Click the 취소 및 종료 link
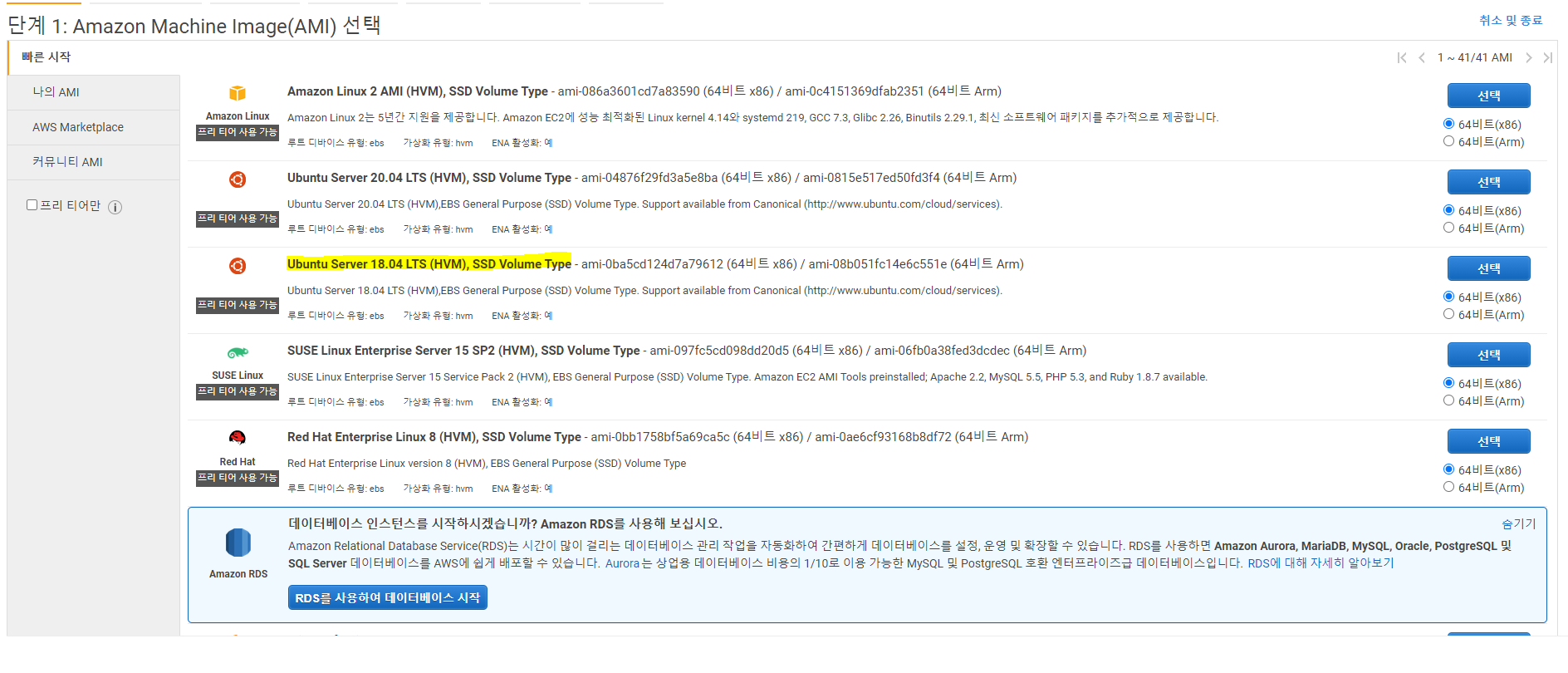Image resolution: width=1568 pixels, height=673 pixels. point(1511,20)
